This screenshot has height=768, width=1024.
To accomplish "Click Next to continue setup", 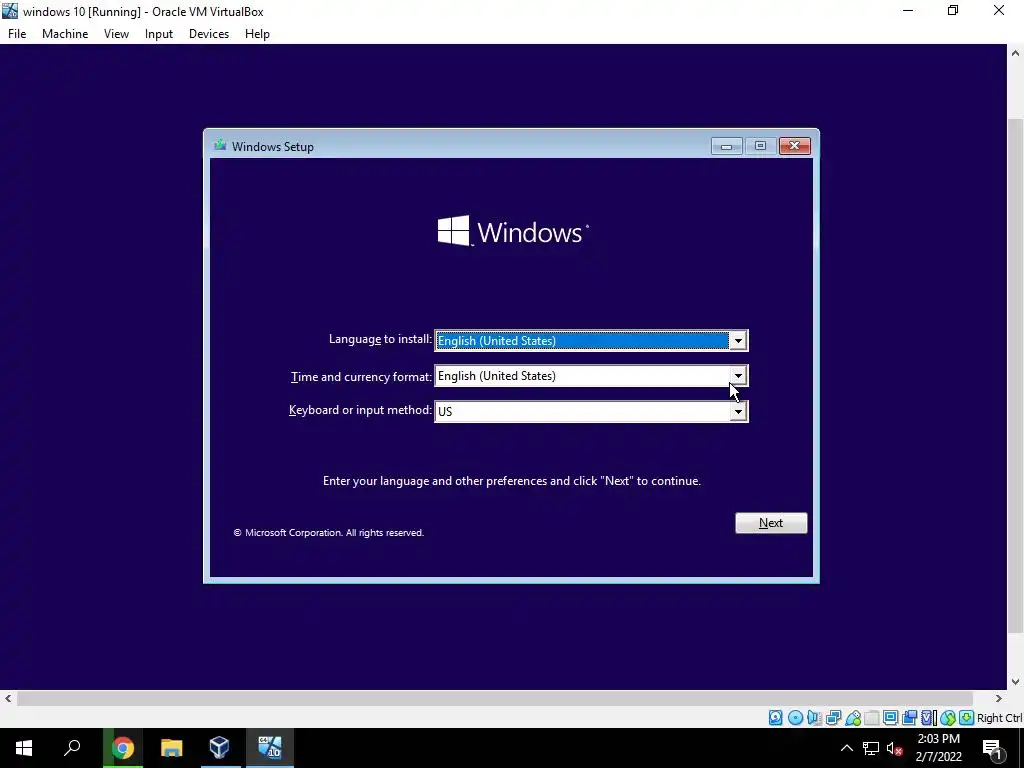I will pos(771,522).
